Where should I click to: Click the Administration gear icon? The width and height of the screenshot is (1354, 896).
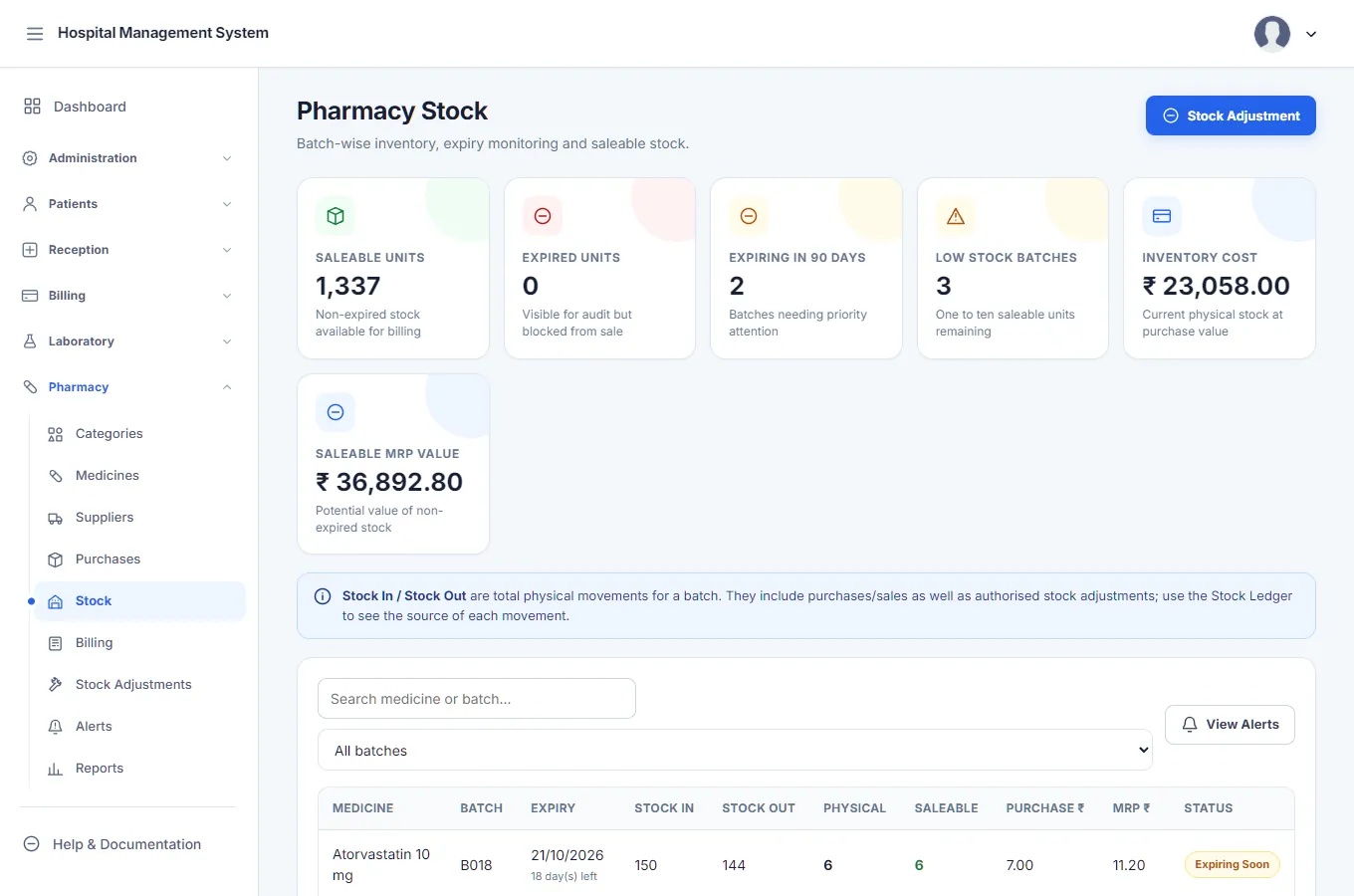pyautogui.click(x=30, y=158)
